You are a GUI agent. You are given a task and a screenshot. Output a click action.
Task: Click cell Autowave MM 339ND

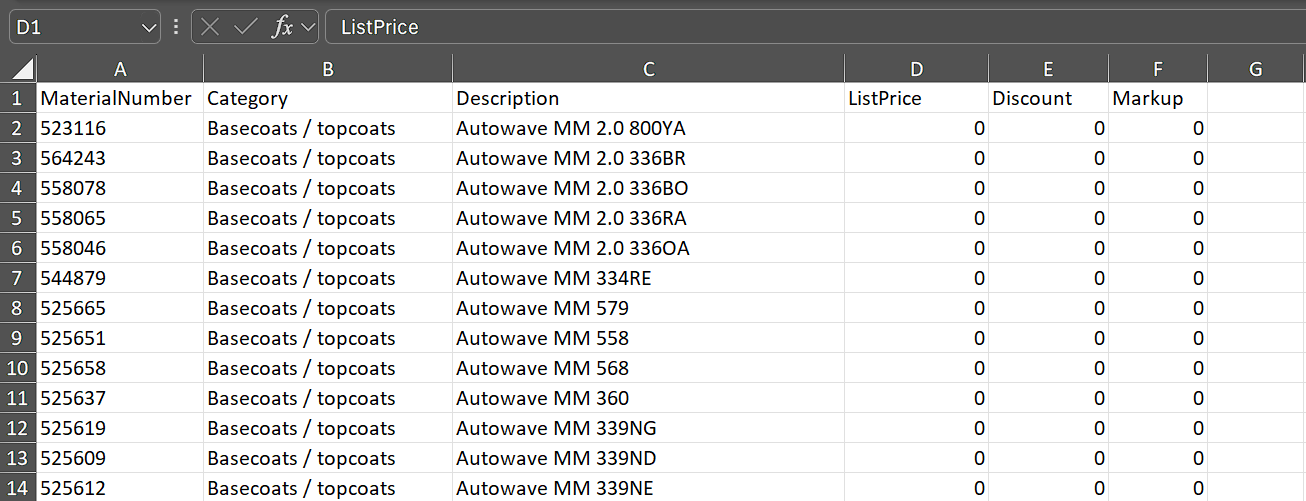[648, 458]
